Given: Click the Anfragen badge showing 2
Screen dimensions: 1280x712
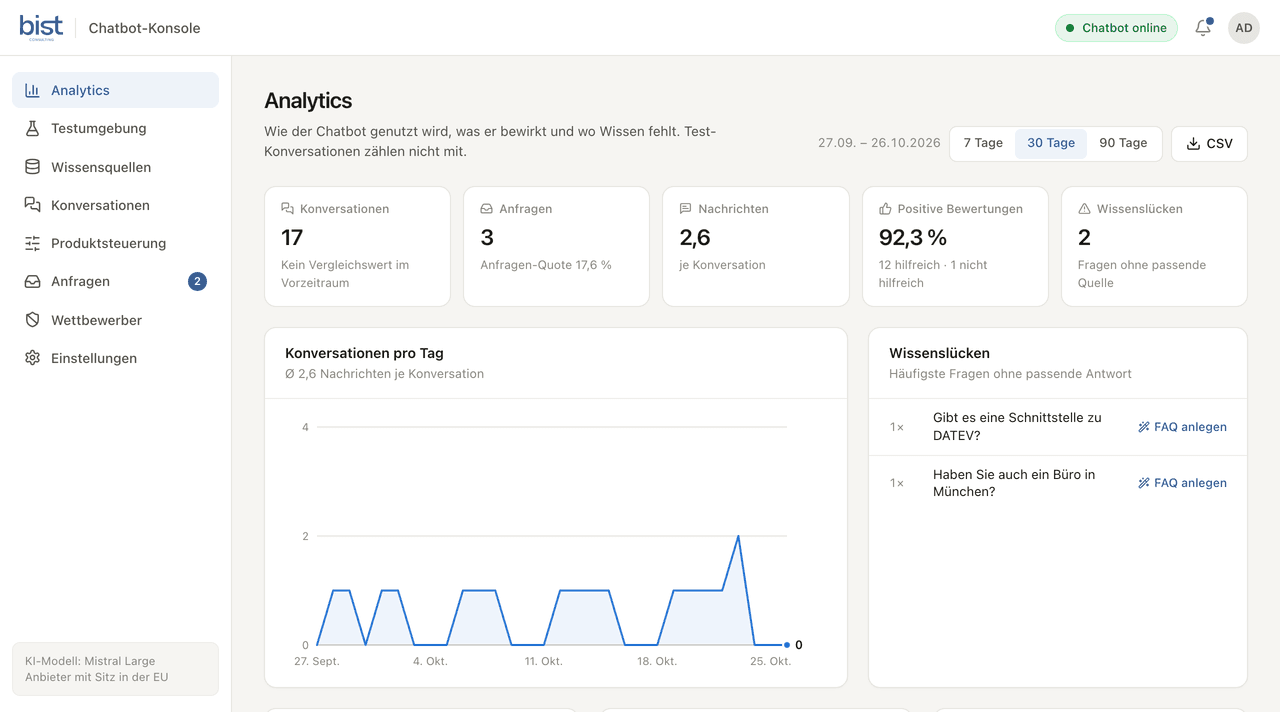Looking at the screenshot, I should point(197,282).
